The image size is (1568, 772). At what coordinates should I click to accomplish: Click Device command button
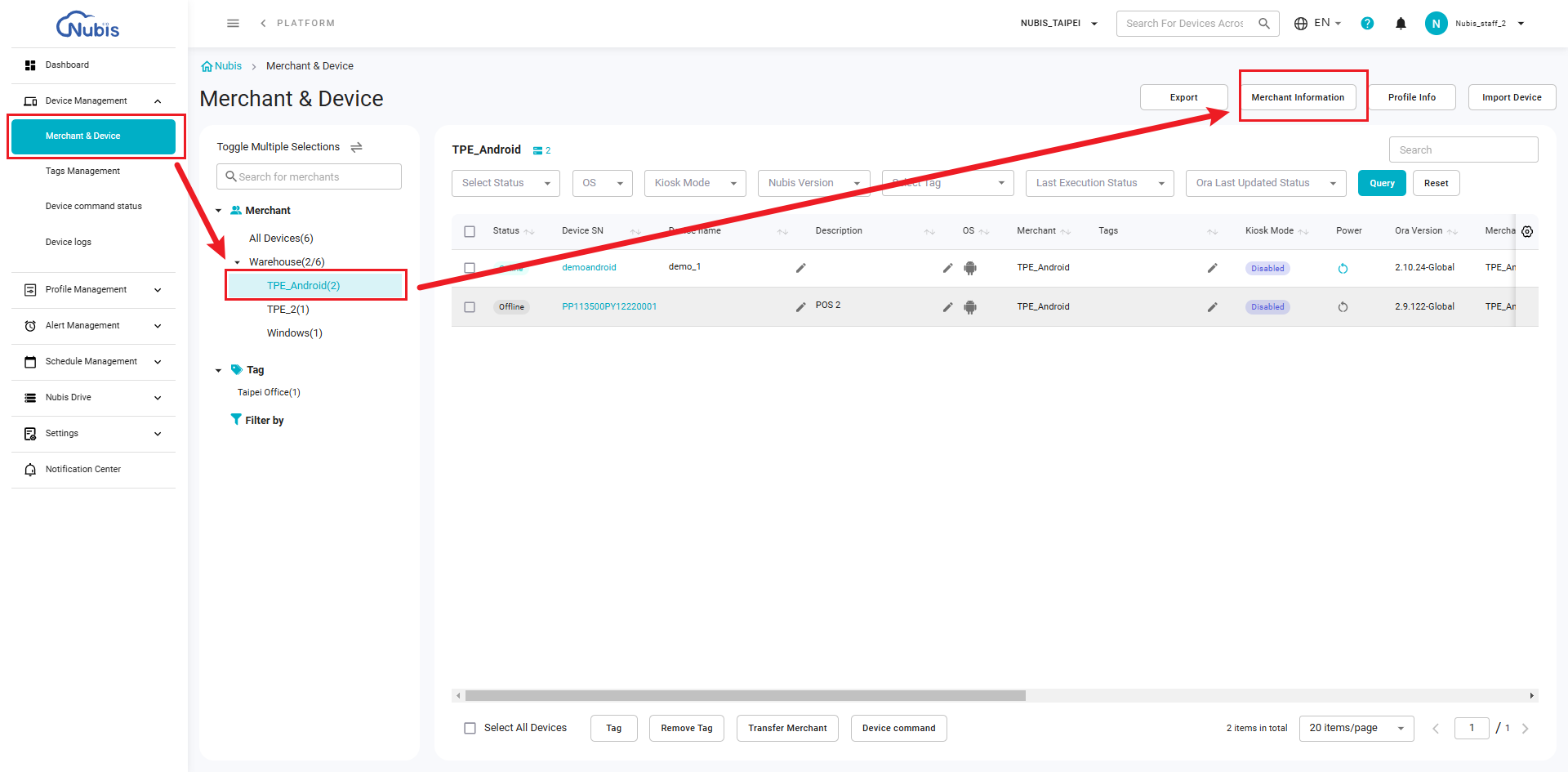click(898, 728)
